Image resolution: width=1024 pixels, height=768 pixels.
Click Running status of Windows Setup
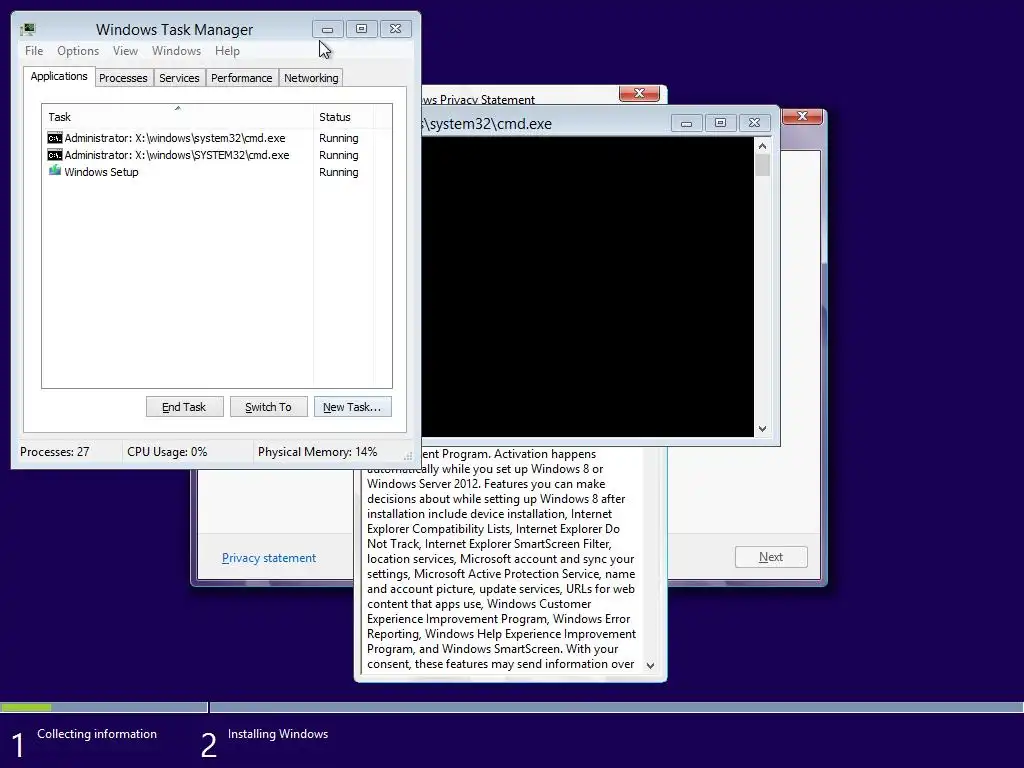click(x=338, y=172)
